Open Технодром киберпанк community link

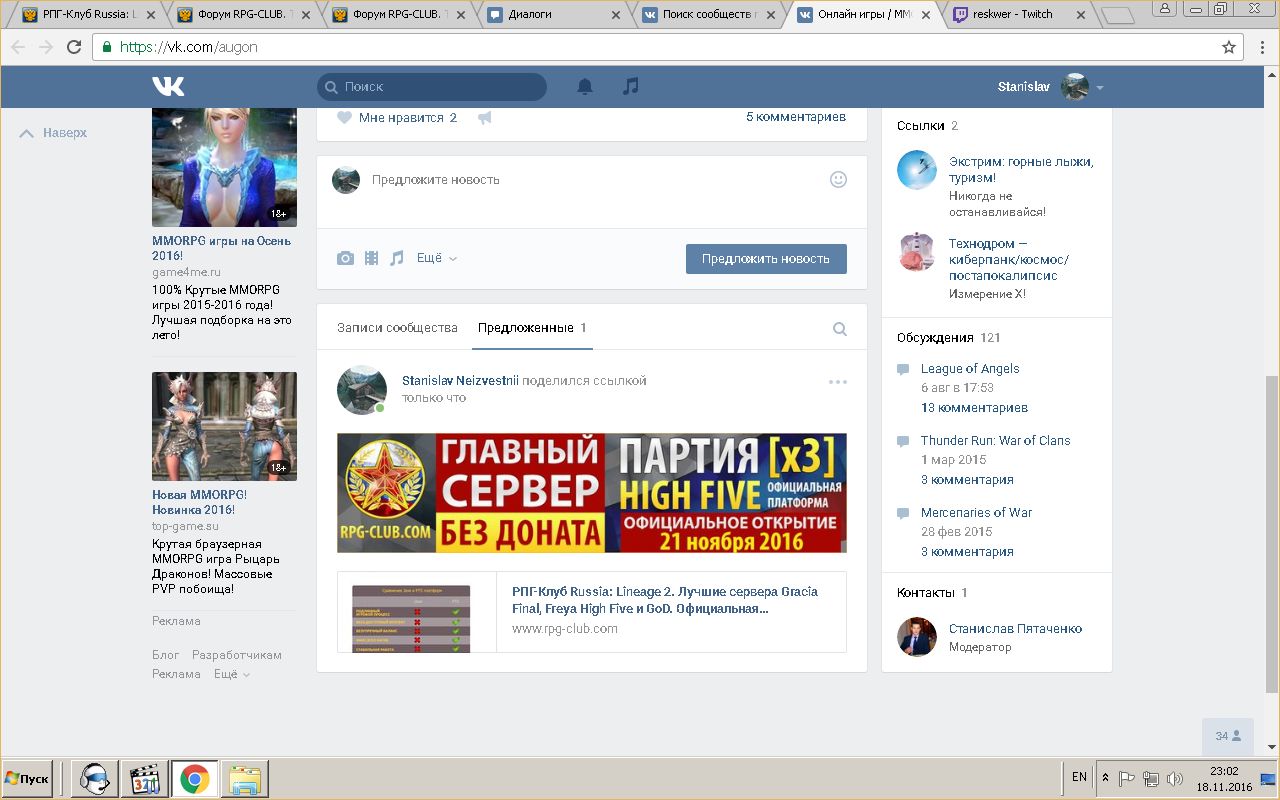(x=1009, y=260)
